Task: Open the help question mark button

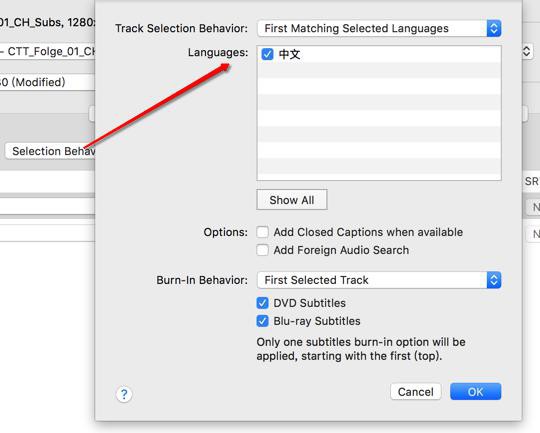Action: click(124, 394)
